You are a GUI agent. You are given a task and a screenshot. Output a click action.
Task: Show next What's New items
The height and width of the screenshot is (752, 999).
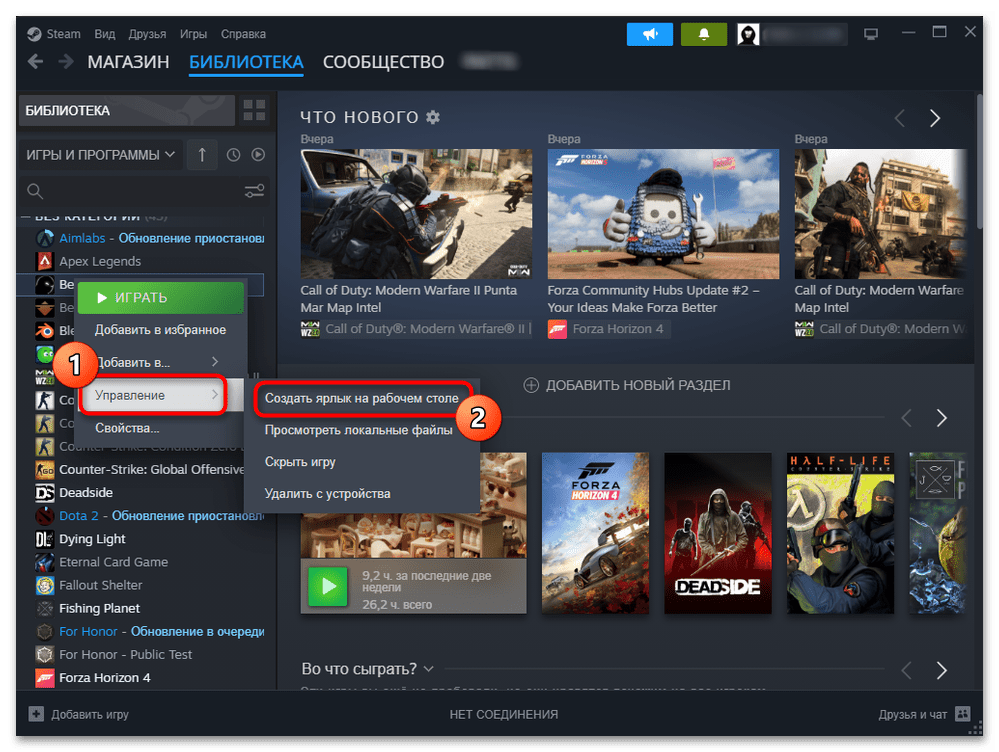coord(935,118)
